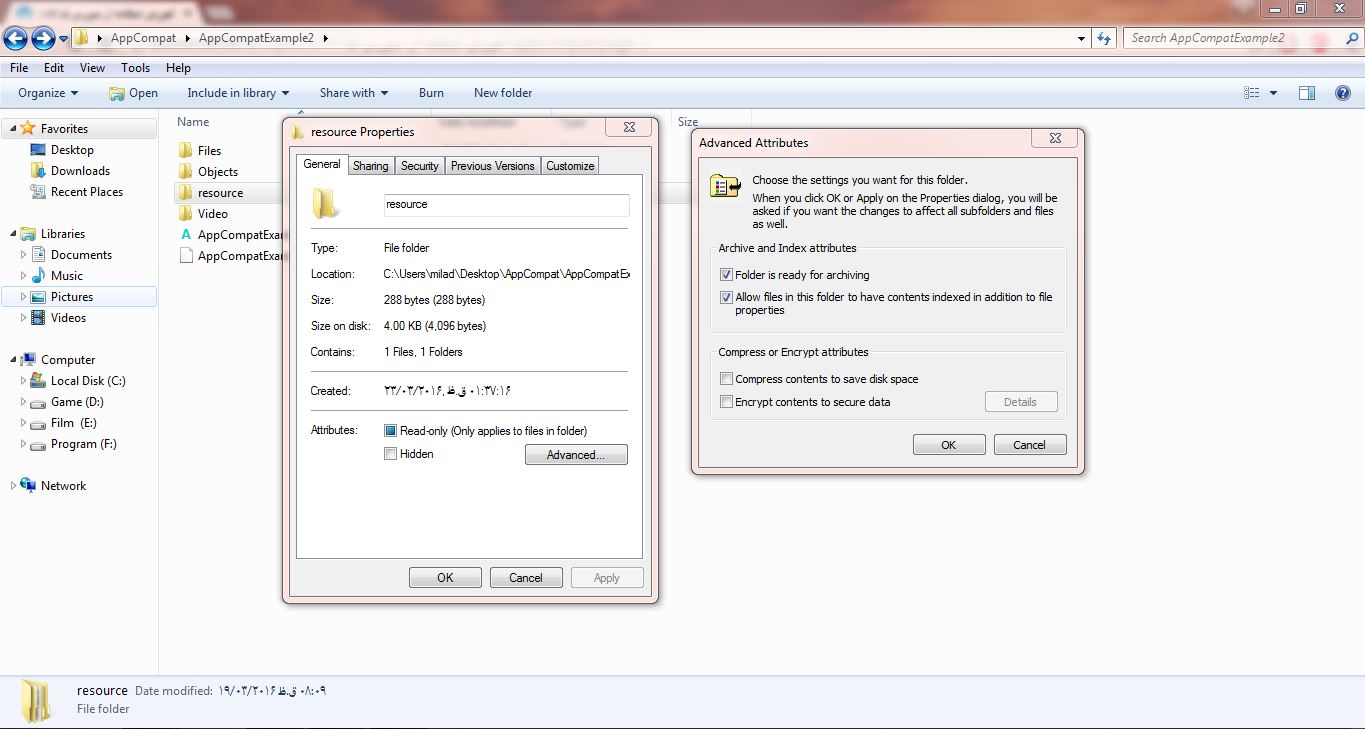Click the Video folder icon
Screen dimensions: 1365x729
[185, 214]
